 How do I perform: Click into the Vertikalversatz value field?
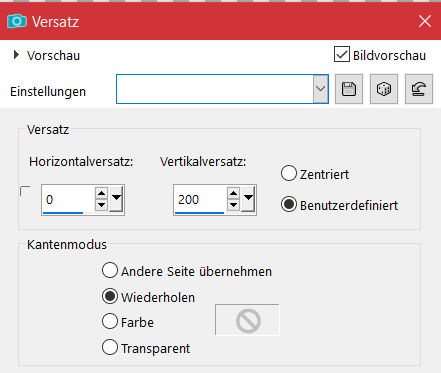(x=200, y=200)
